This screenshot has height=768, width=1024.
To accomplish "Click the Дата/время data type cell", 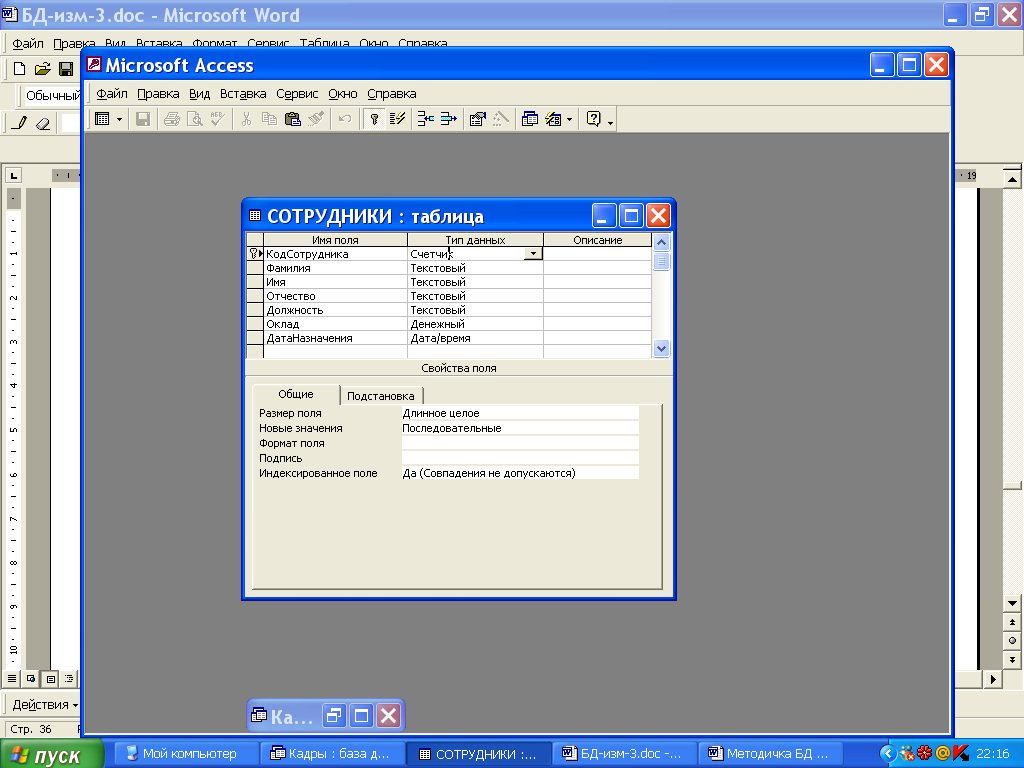I will pyautogui.click(x=475, y=338).
